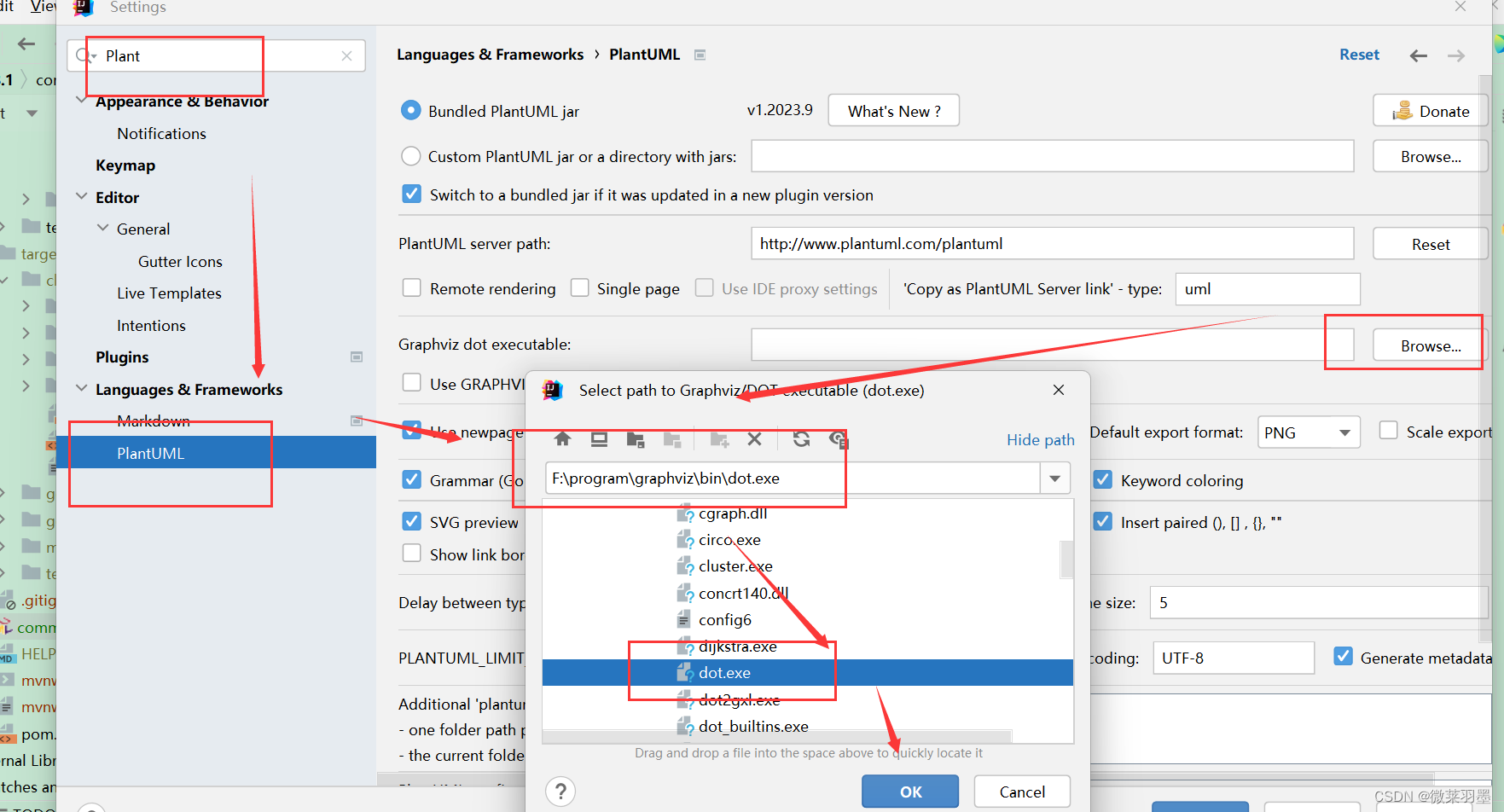Viewport: 1504px width, 812px height.
Task: Toggle SVG preview checkbox
Action: (411, 521)
